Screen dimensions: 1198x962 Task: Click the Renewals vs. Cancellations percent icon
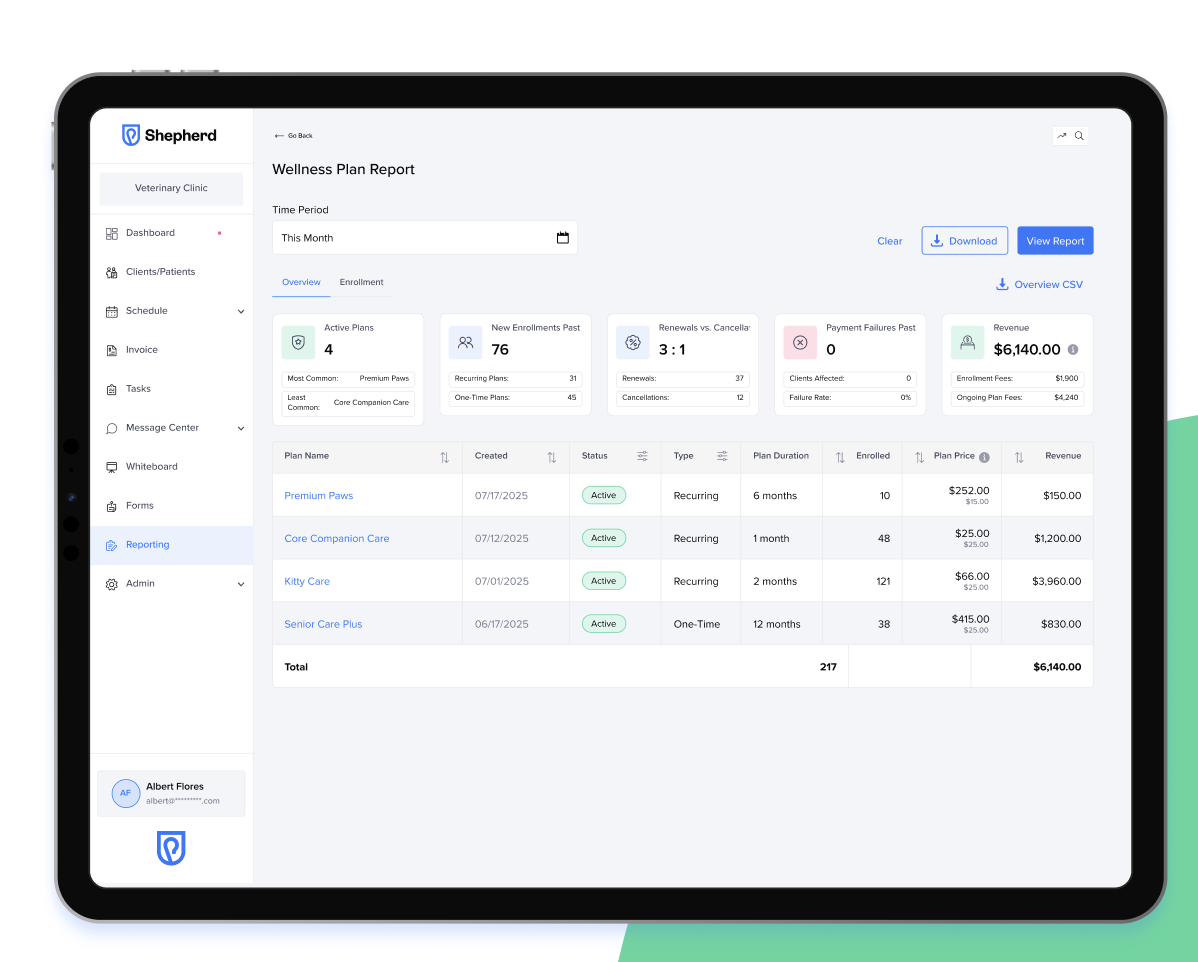pos(633,342)
